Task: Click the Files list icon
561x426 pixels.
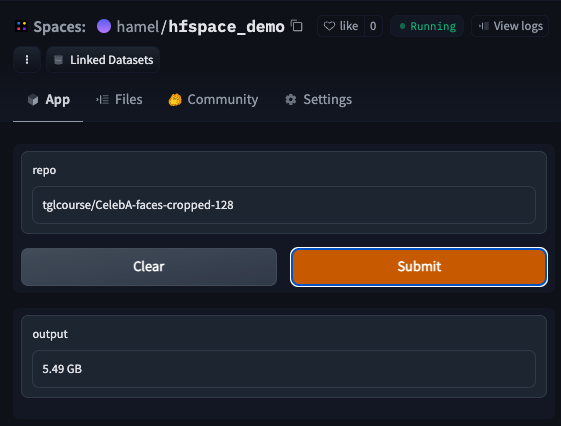Action: [102, 99]
